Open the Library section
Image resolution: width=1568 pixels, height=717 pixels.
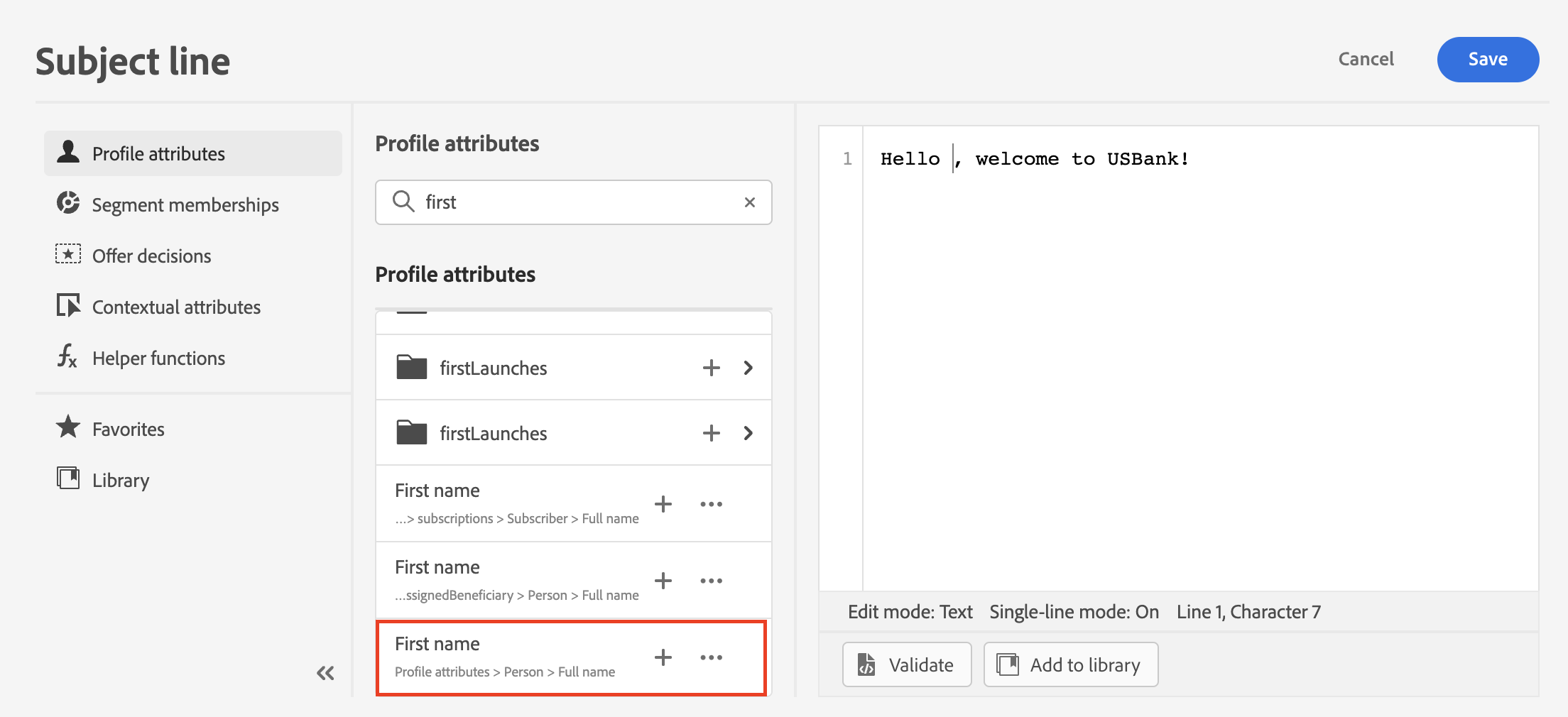[121, 480]
